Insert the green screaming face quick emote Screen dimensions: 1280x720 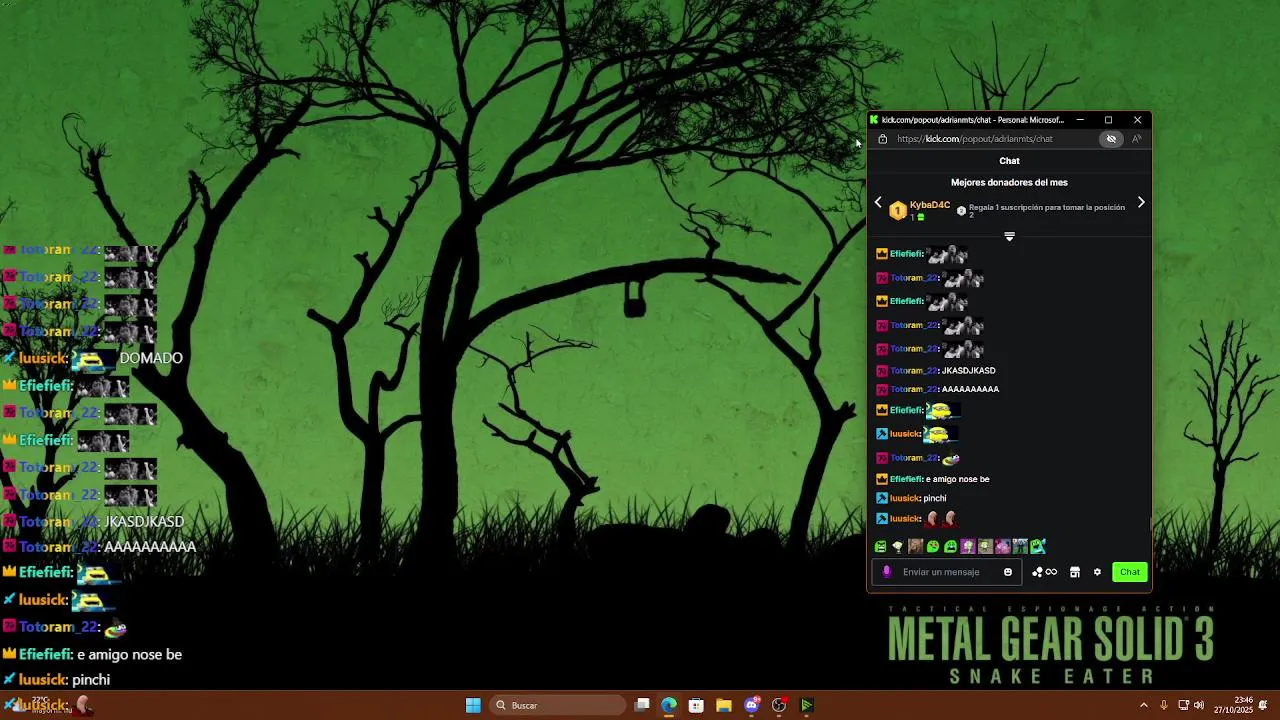pos(950,547)
